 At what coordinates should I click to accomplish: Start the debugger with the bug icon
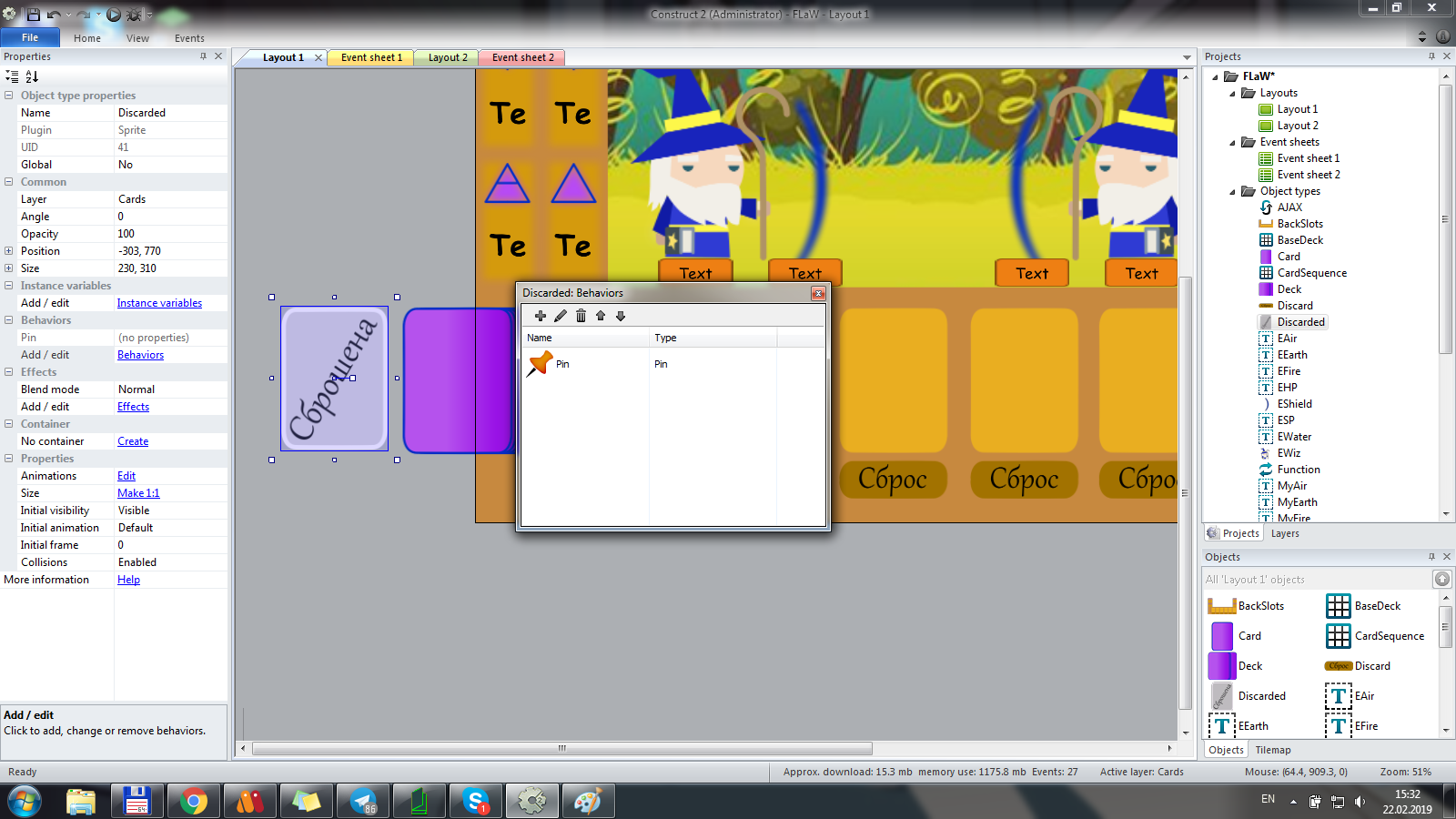pyautogui.click(x=134, y=15)
